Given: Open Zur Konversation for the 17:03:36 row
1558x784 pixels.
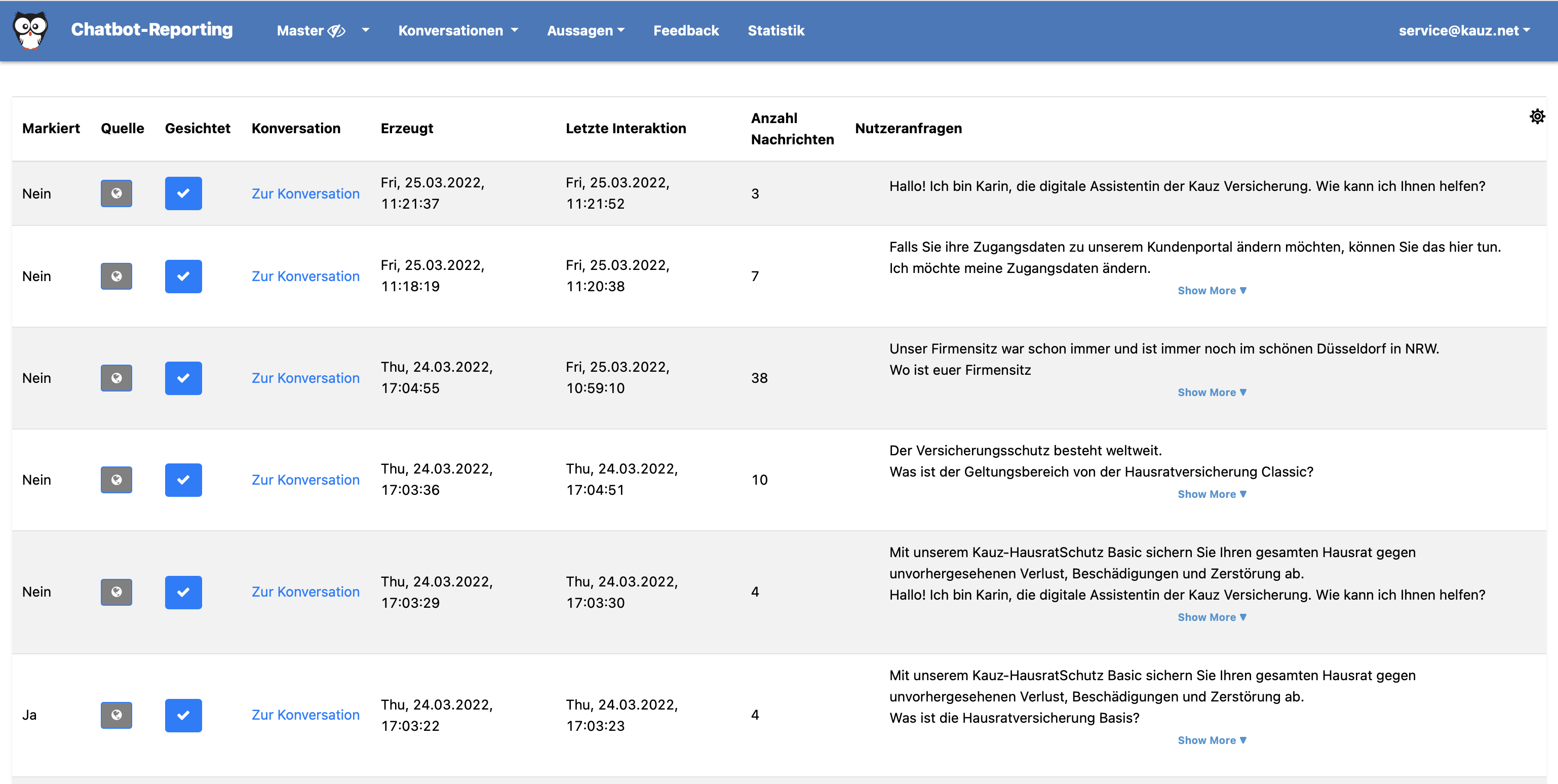Looking at the screenshot, I should [305, 480].
